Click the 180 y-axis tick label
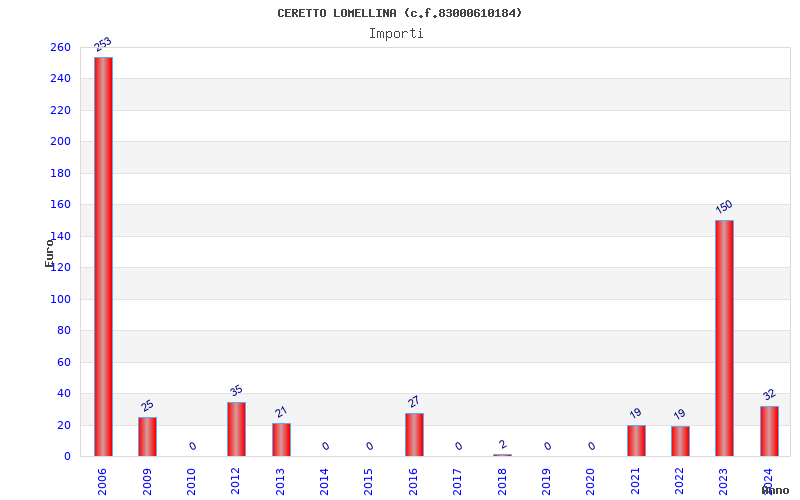Viewport: 800px width, 500px height. (x=60, y=173)
